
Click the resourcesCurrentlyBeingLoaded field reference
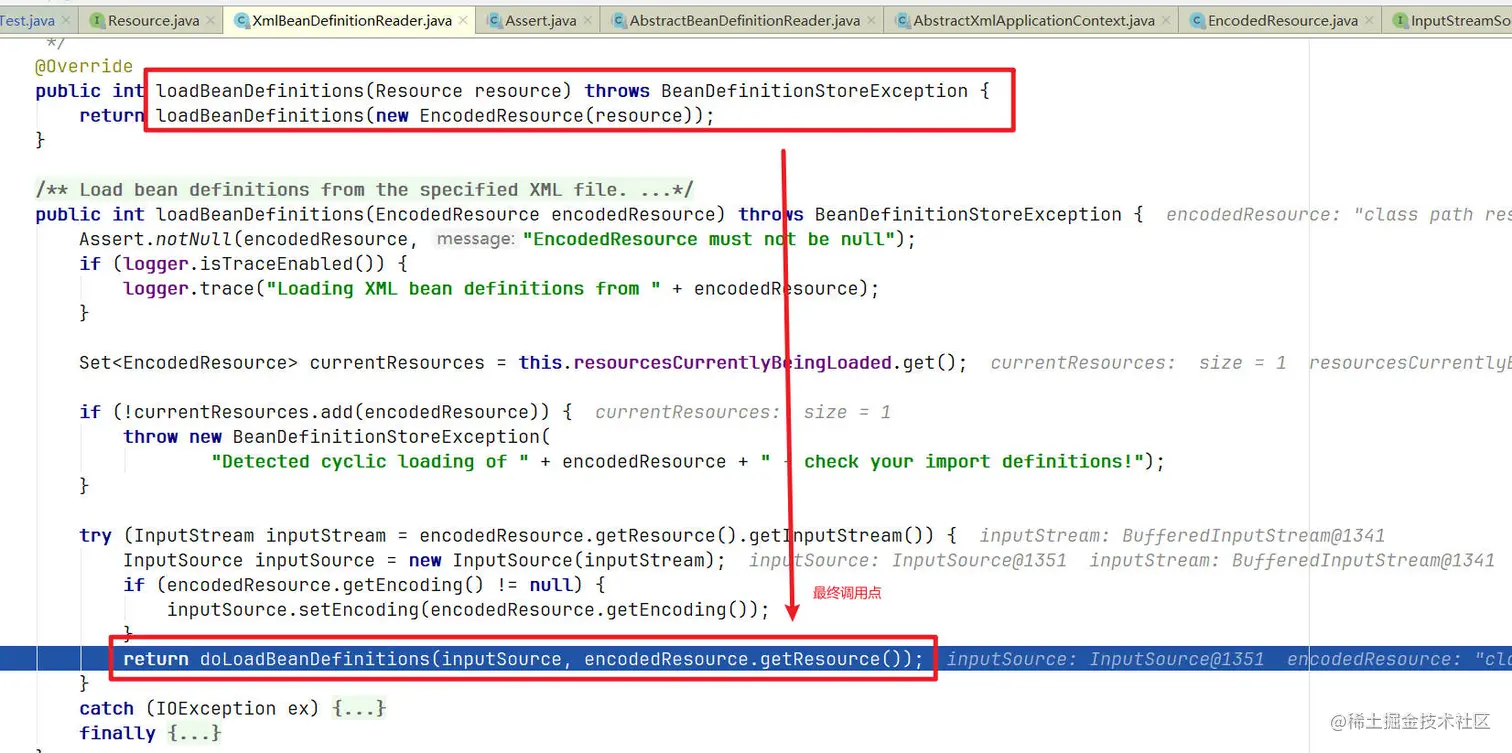click(732, 363)
